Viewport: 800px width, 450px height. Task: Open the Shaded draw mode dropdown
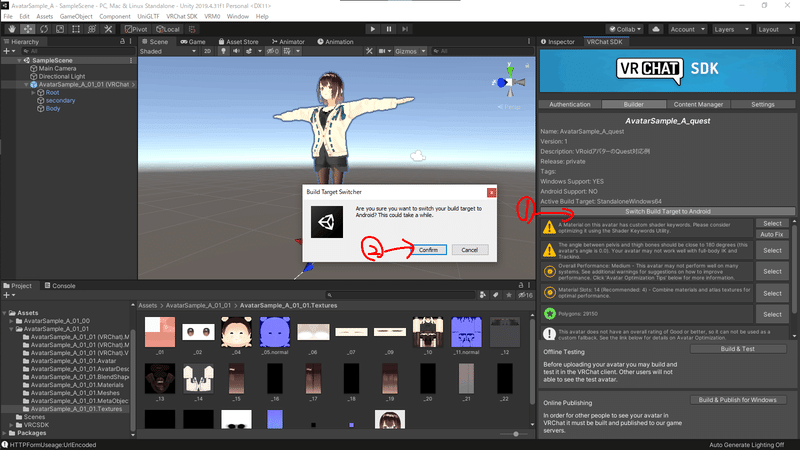(168, 51)
